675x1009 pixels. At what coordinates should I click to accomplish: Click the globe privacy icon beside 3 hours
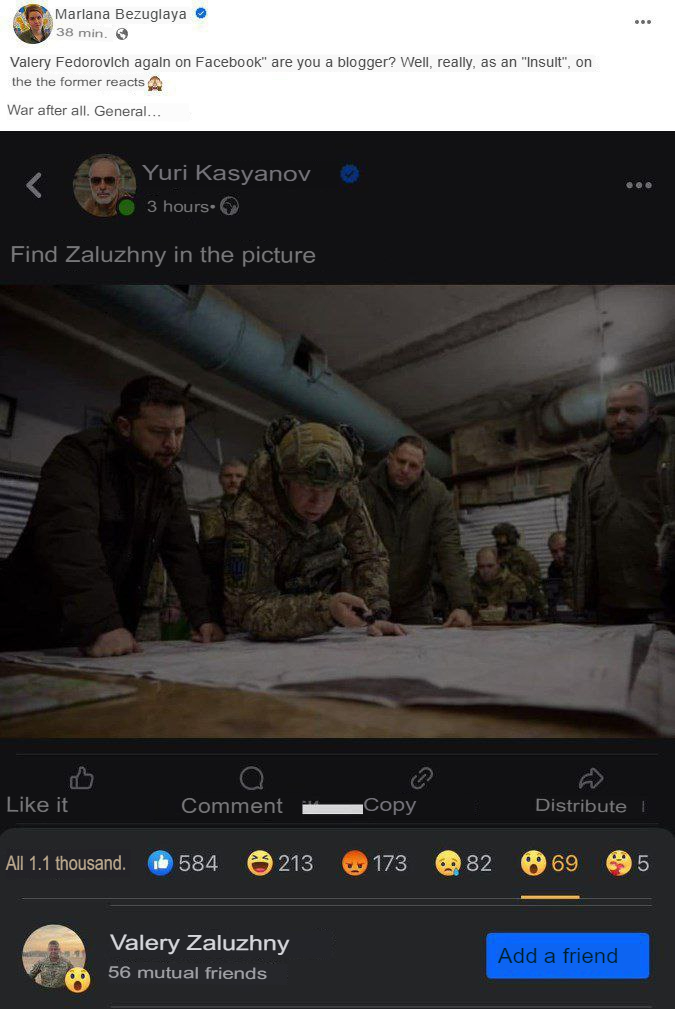pyautogui.click(x=229, y=207)
